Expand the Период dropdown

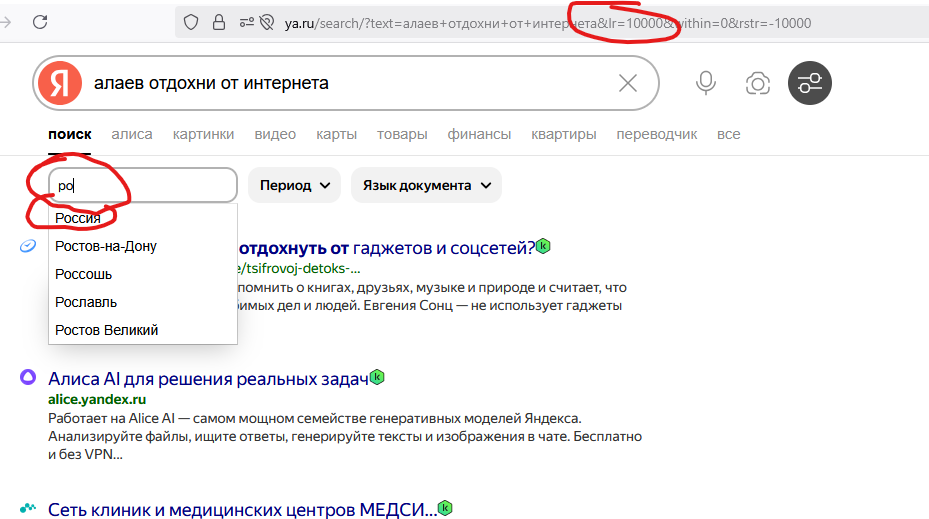[x=294, y=185]
